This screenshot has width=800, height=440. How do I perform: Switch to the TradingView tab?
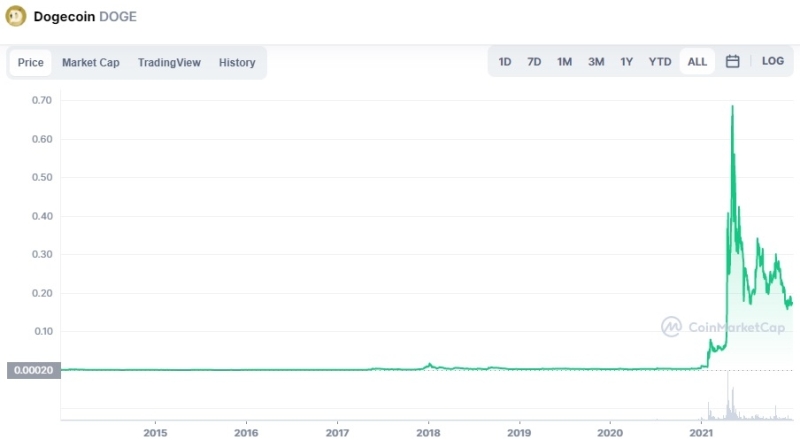(x=169, y=62)
